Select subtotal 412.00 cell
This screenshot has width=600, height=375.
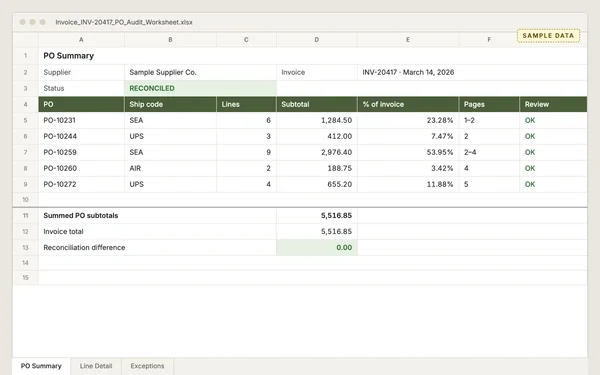pyautogui.click(x=317, y=137)
